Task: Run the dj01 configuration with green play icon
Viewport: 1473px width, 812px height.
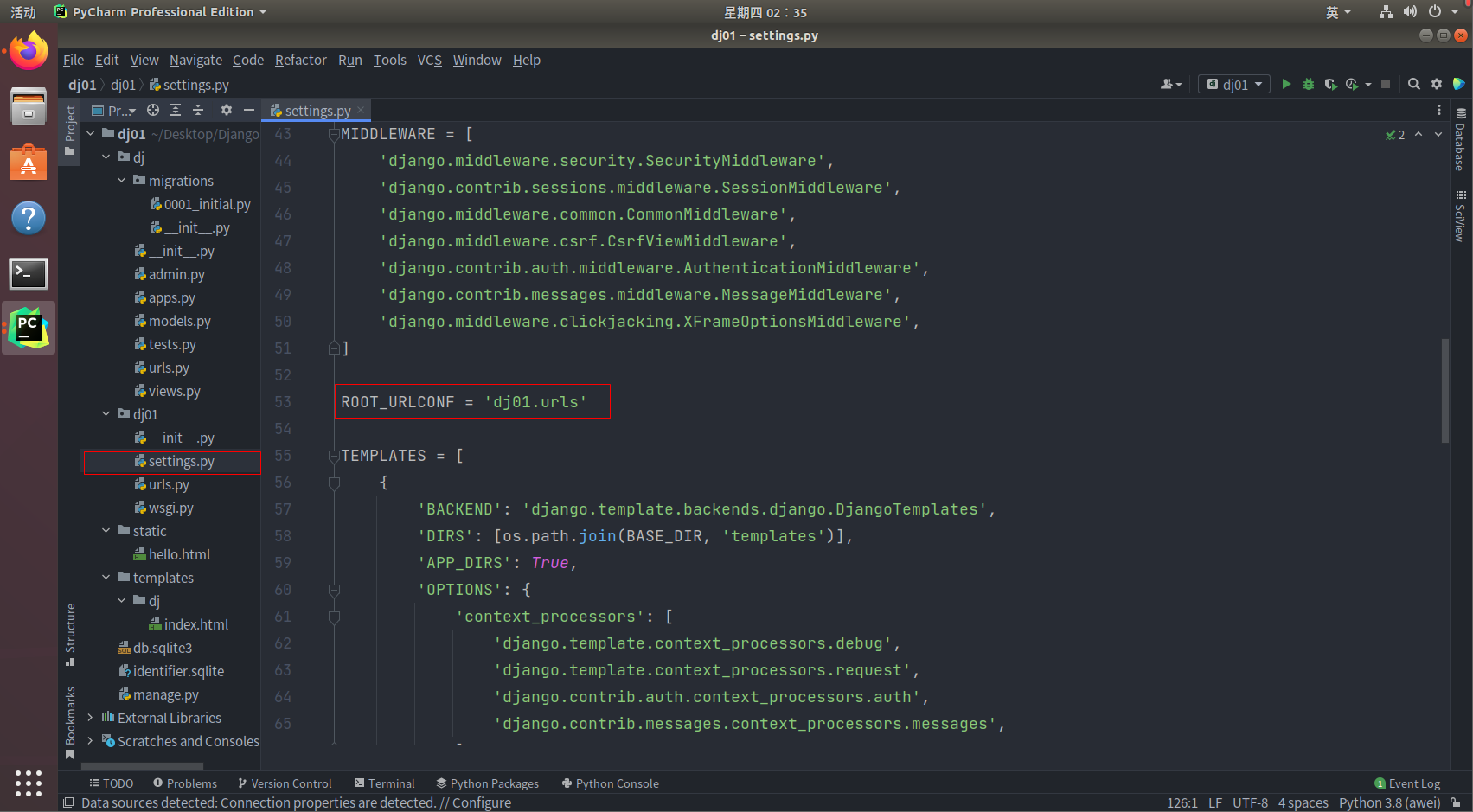Action: tap(1286, 84)
